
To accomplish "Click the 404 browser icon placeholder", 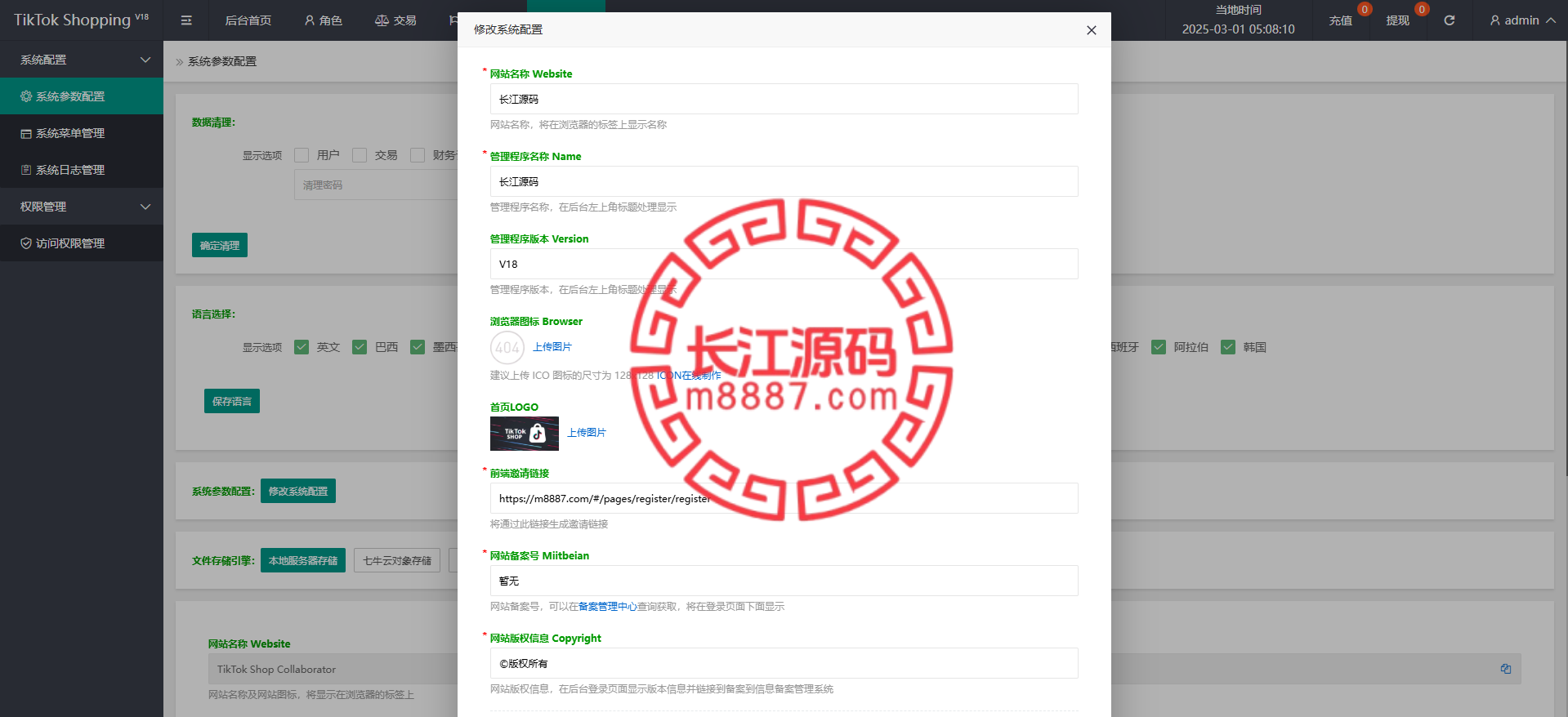I will (507, 348).
